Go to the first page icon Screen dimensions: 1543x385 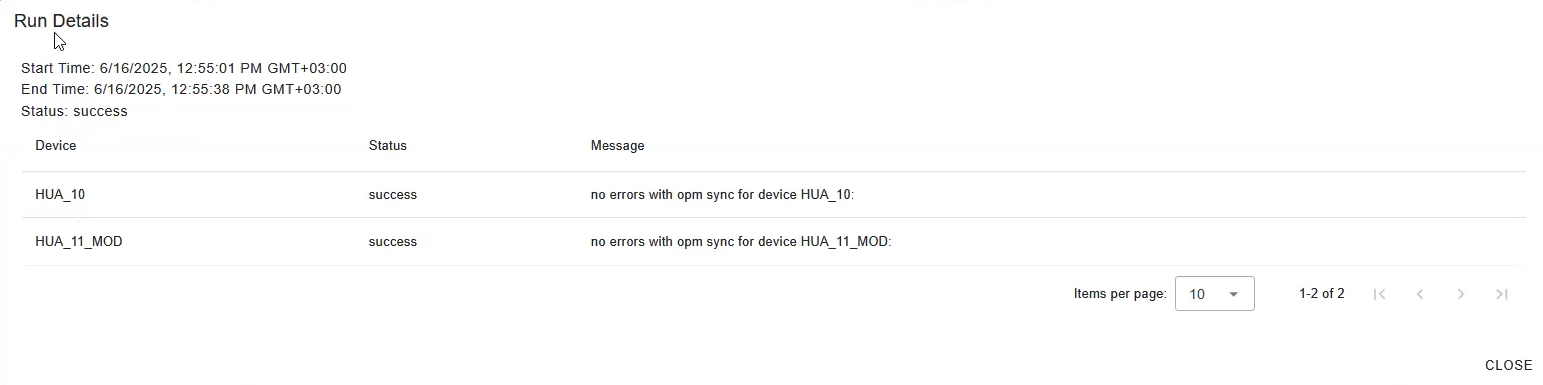point(1379,294)
